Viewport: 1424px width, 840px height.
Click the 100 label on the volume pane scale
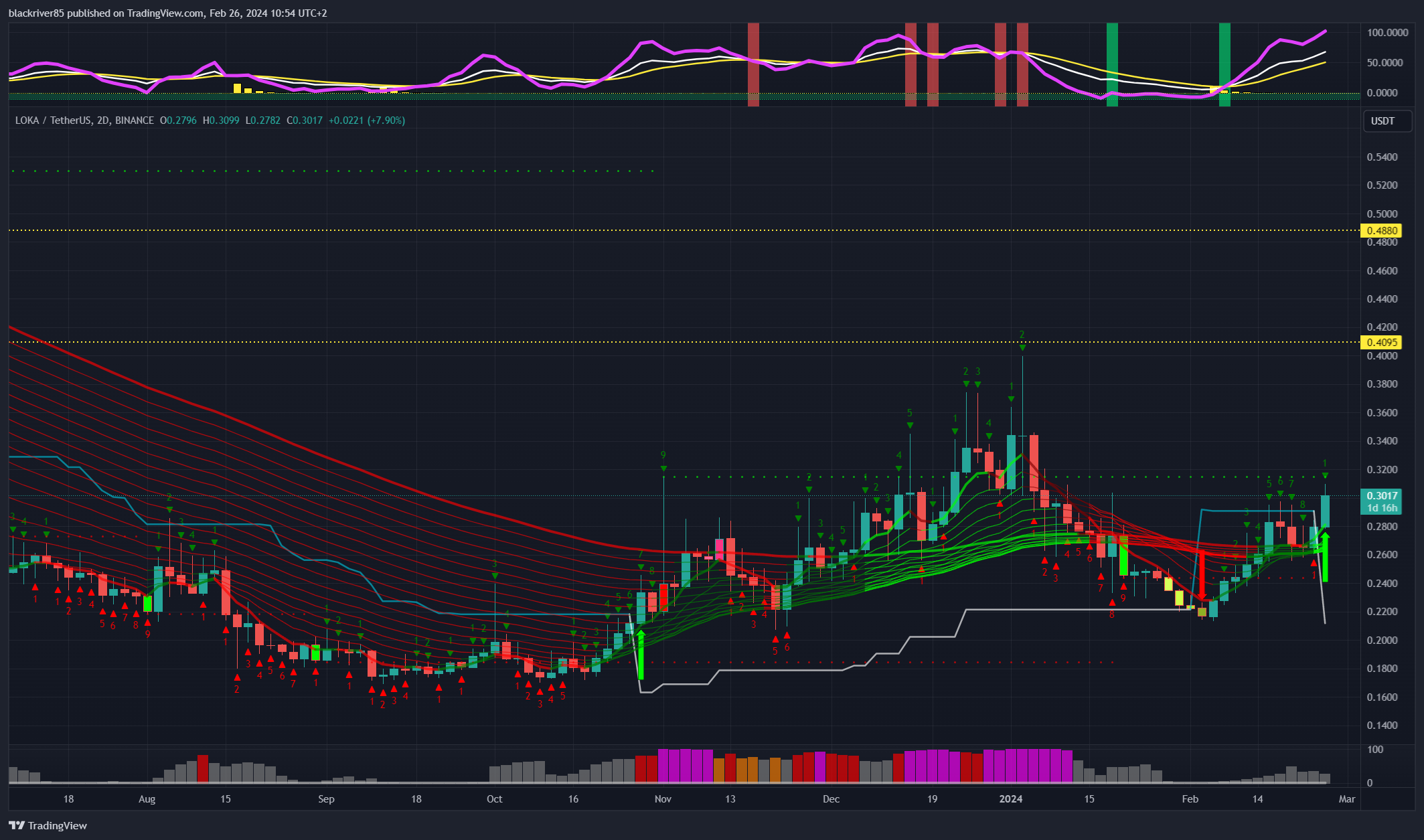click(1375, 750)
